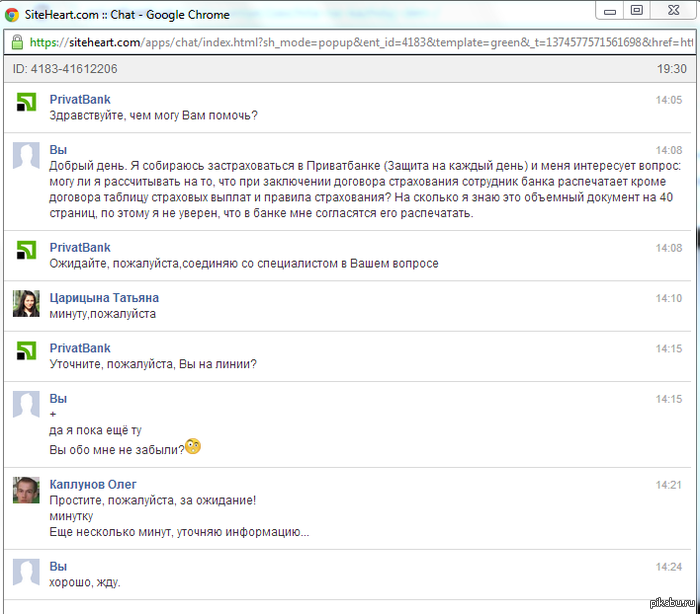The image size is (700, 614).
Task: Click the line 'Еще несколько минут, уточняю информацию...'
Action: [x=179, y=532]
